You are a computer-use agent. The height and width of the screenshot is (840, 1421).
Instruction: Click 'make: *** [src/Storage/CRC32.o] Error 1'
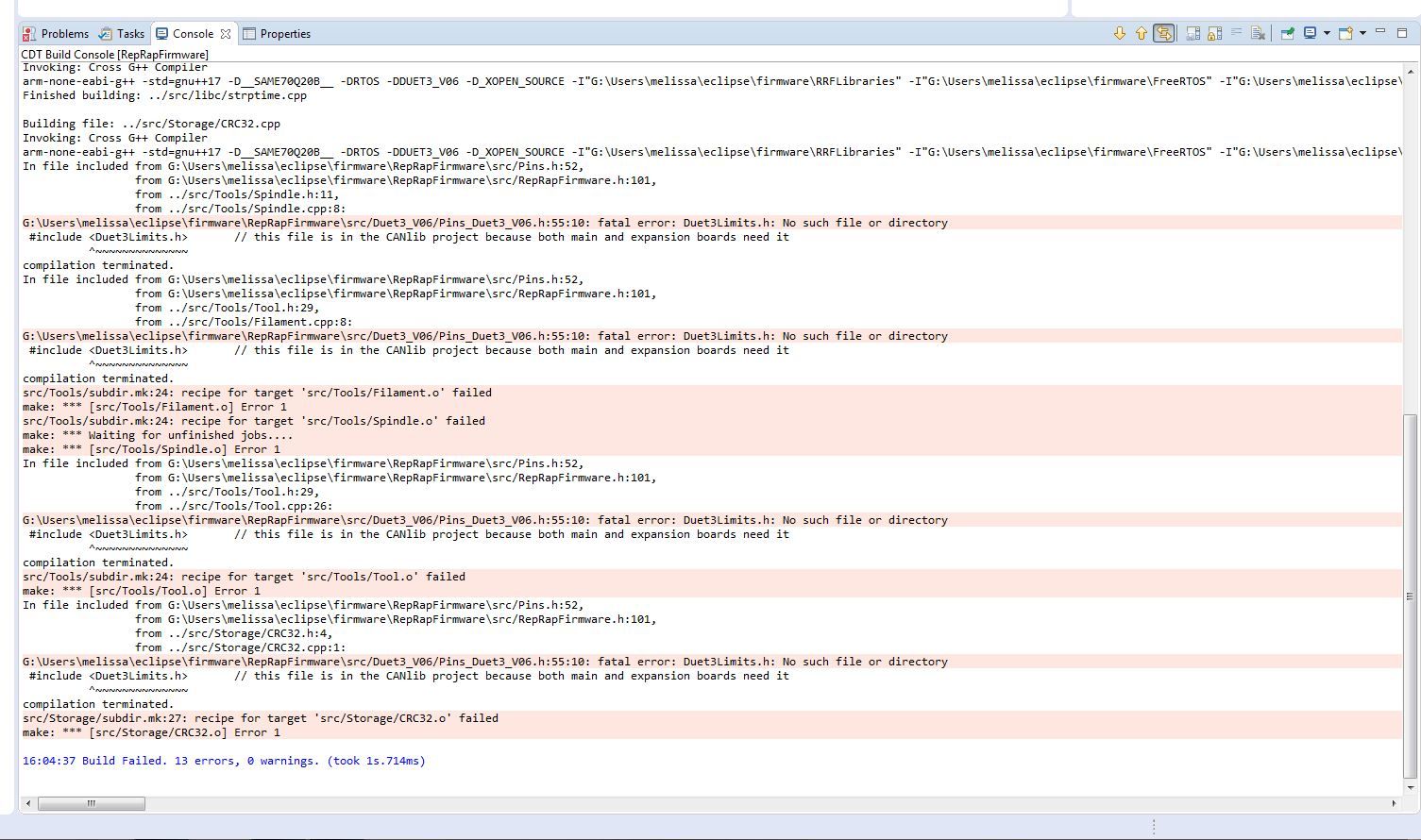151,732
